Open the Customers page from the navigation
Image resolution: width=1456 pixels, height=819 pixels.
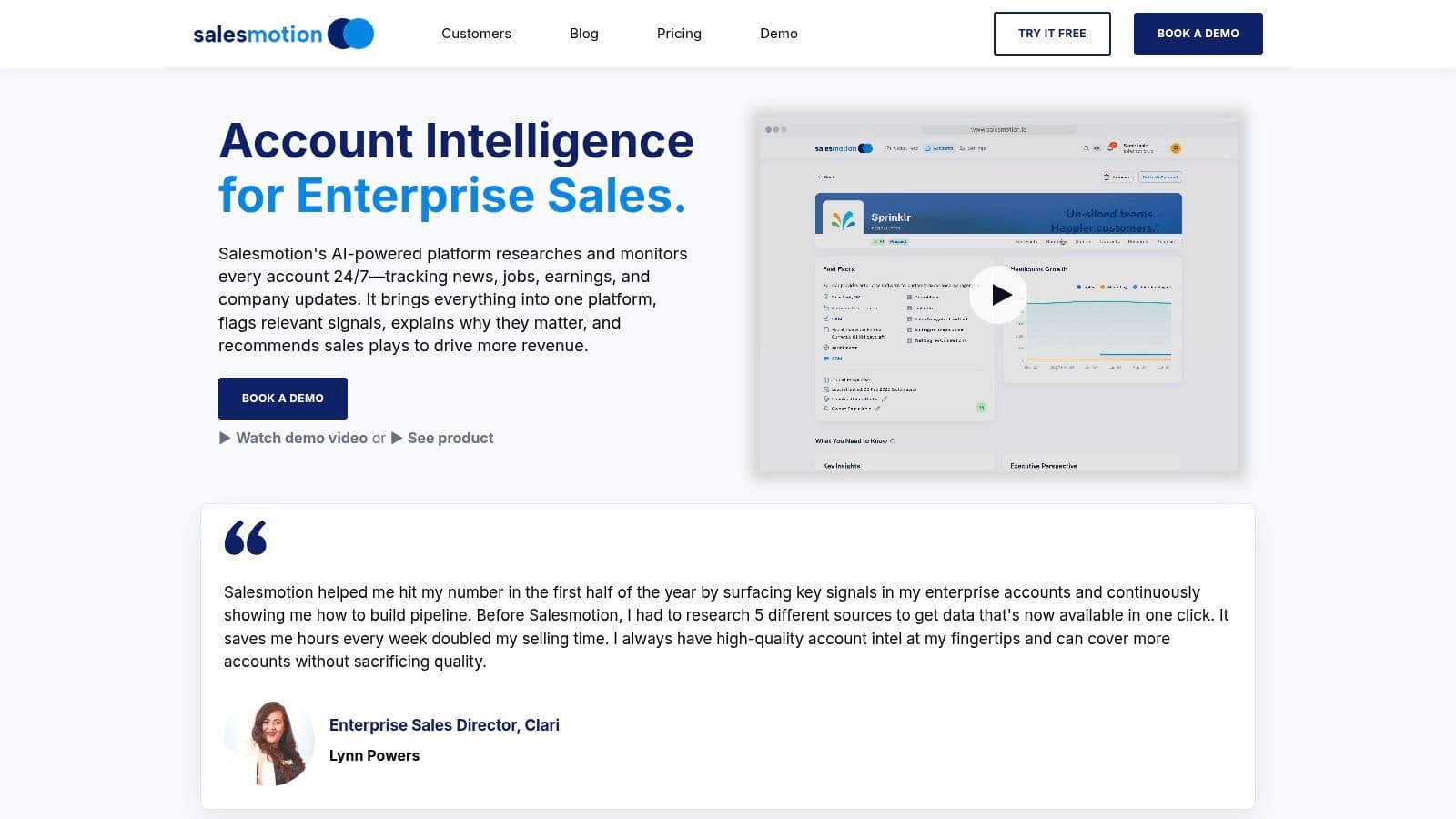click(x=476, y=34)
